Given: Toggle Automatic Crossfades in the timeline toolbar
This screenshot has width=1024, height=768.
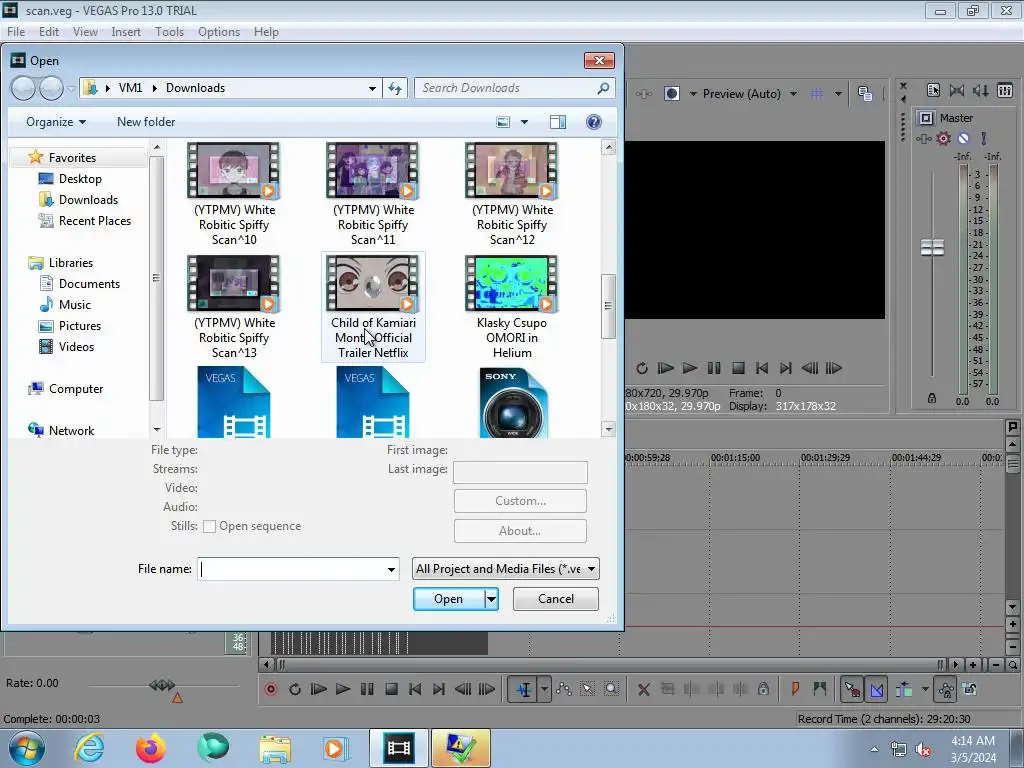Looking at the screenshot, I should (x=877, y=689).
